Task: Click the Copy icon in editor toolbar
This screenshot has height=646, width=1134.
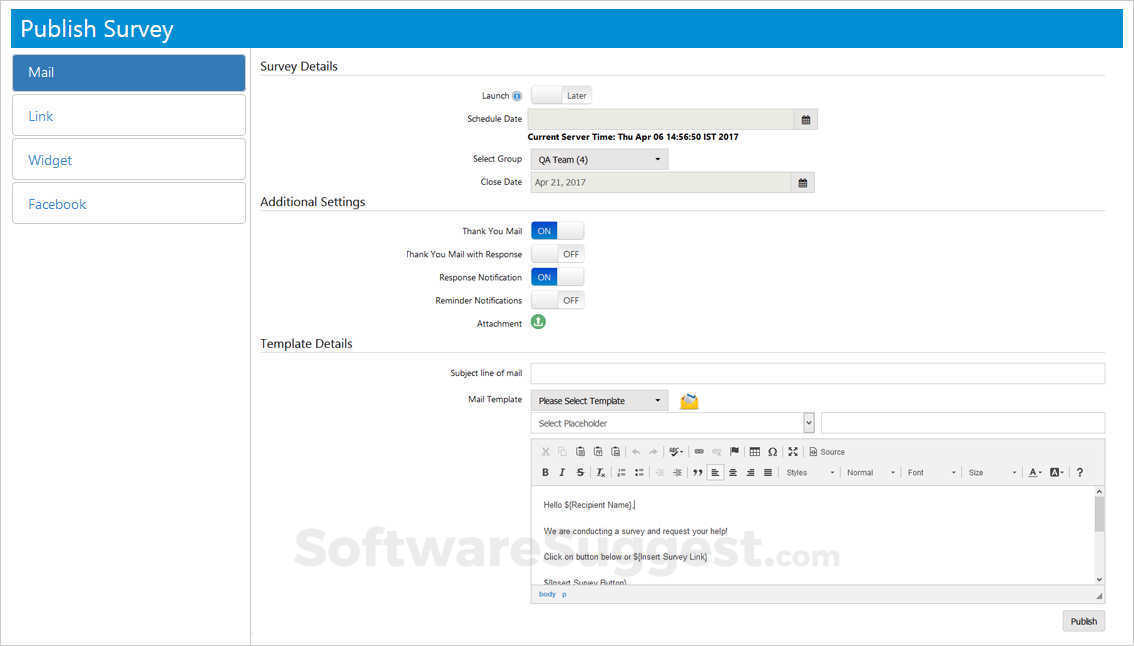Action: pos(563,451)
